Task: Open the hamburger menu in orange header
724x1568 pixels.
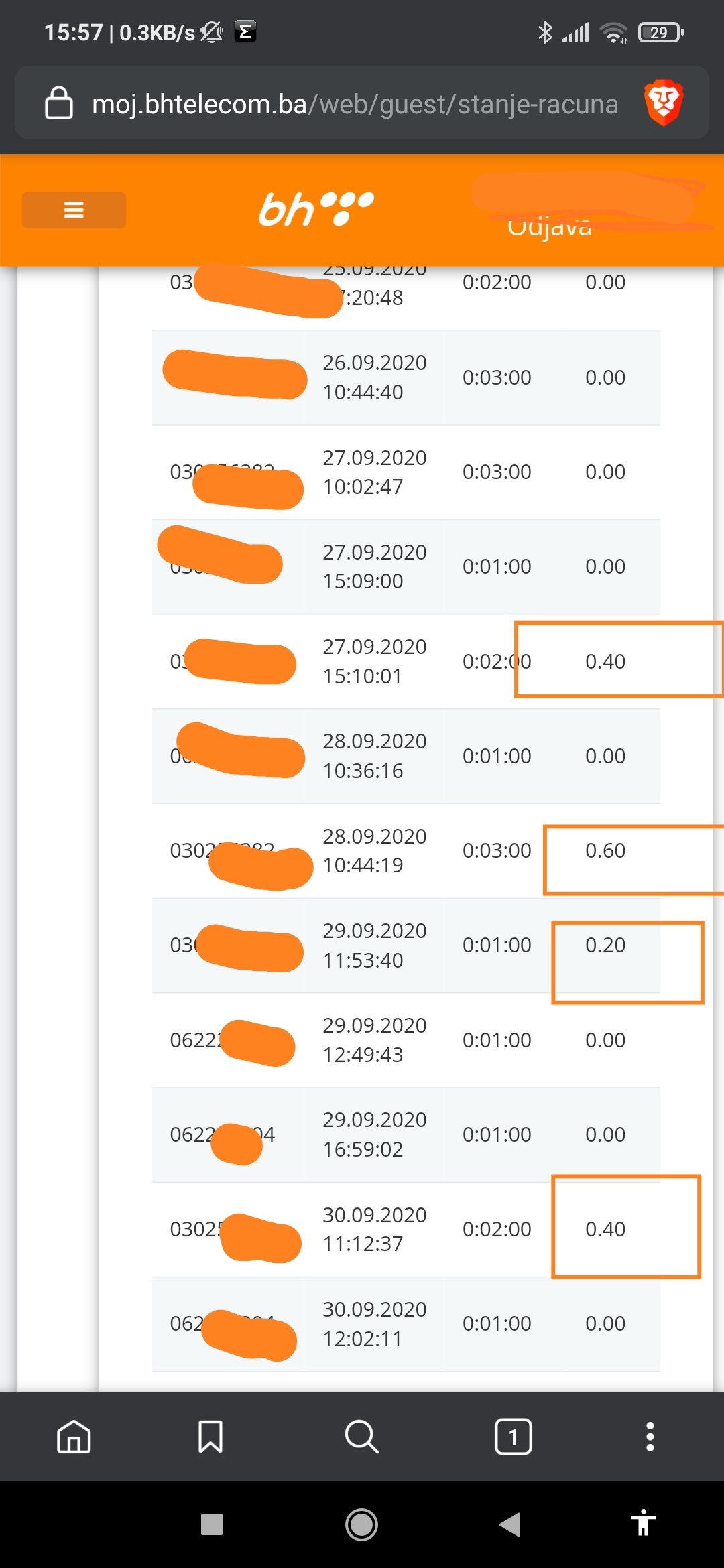Action: [74, 210]
